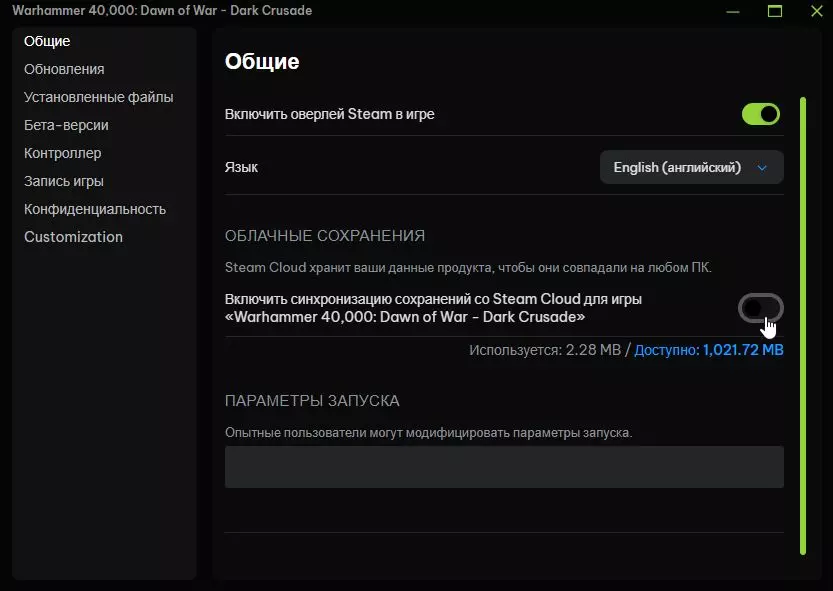This screenshot has width=833, height=591.
Task: Minimize the game properties window
Action: pyautogui.click(x=733, y=11)
